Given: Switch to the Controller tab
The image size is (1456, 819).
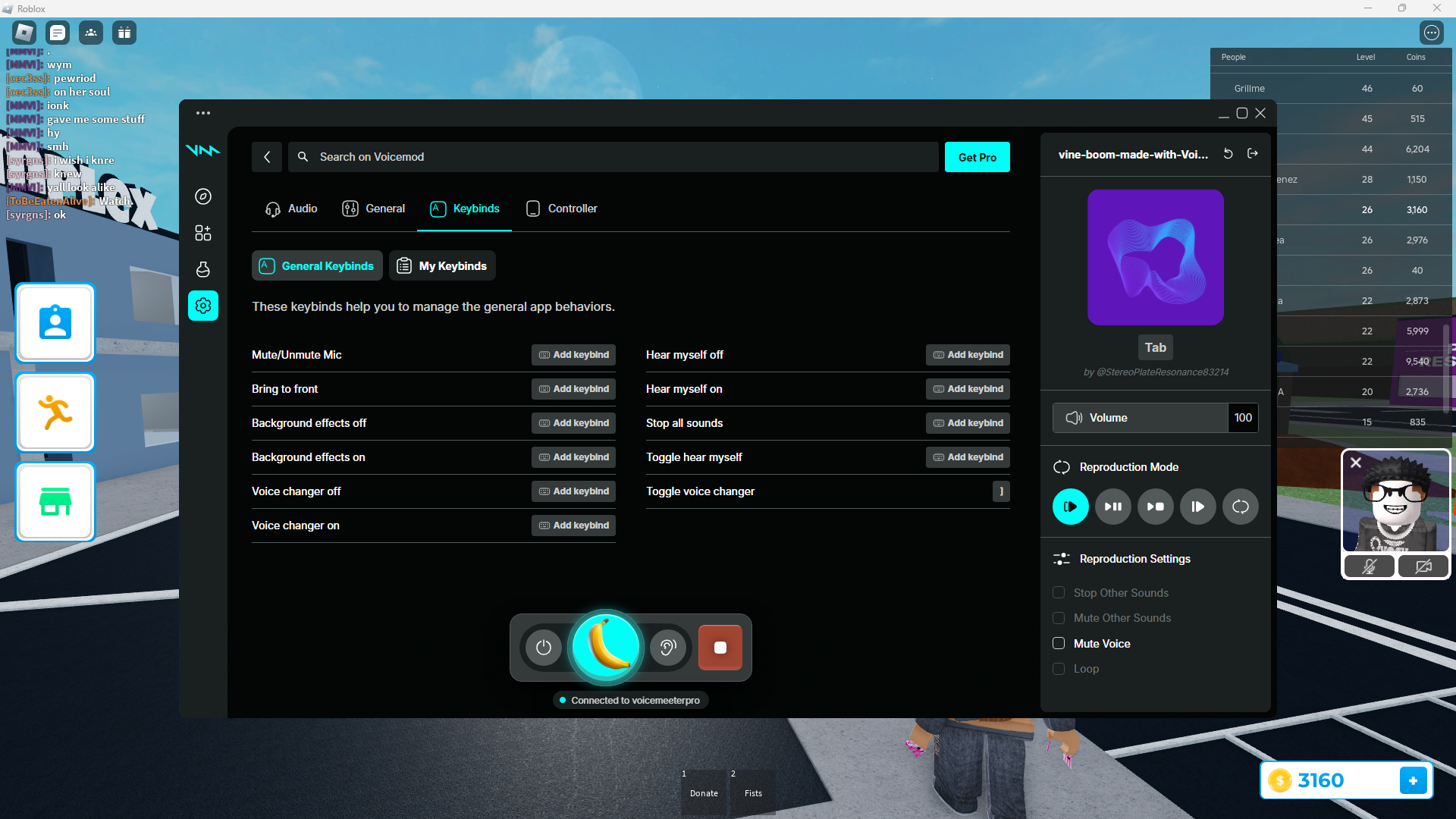Looking at the screenshot, I should click(x=562, y=209).
